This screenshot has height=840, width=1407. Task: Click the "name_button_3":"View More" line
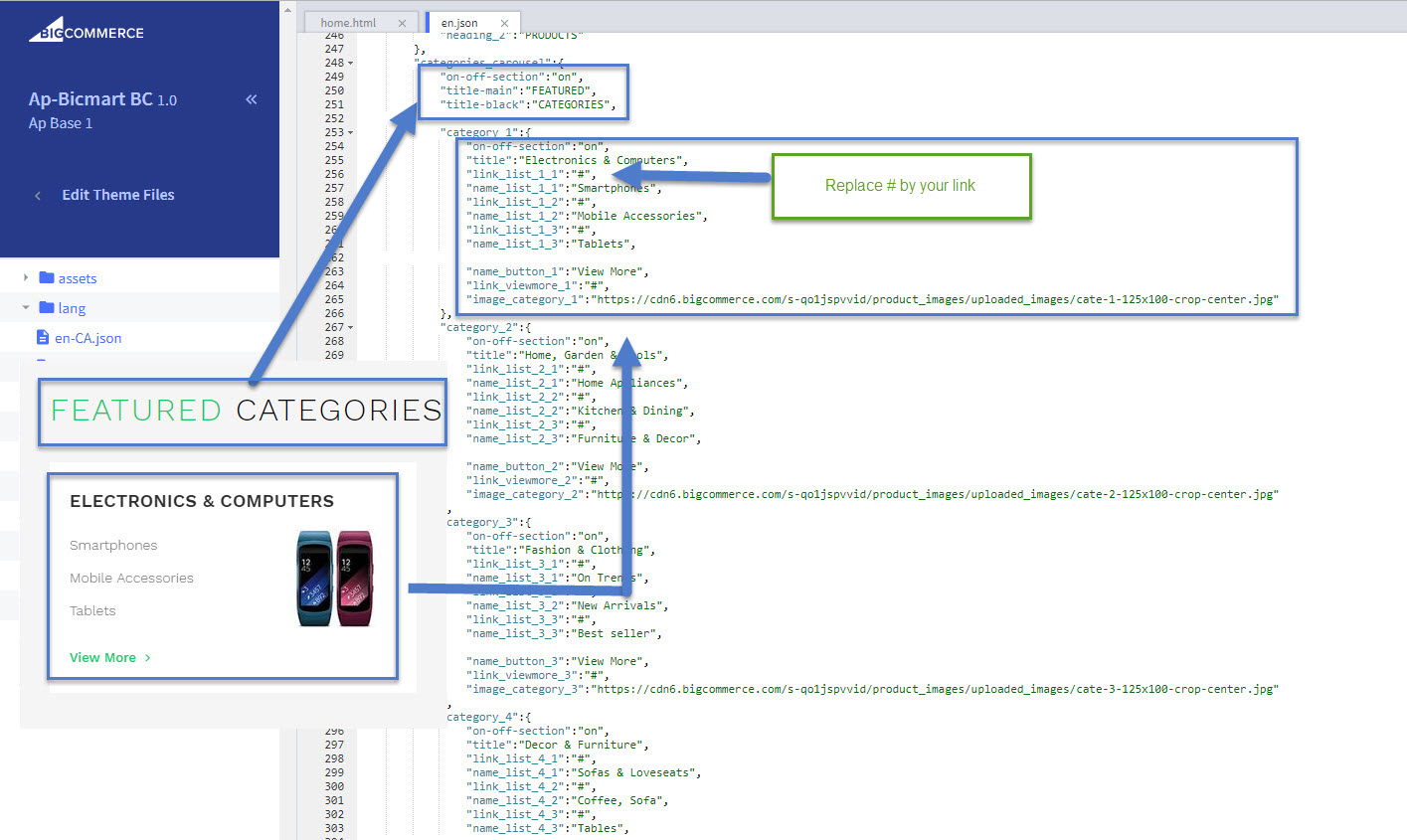point(558,661)
